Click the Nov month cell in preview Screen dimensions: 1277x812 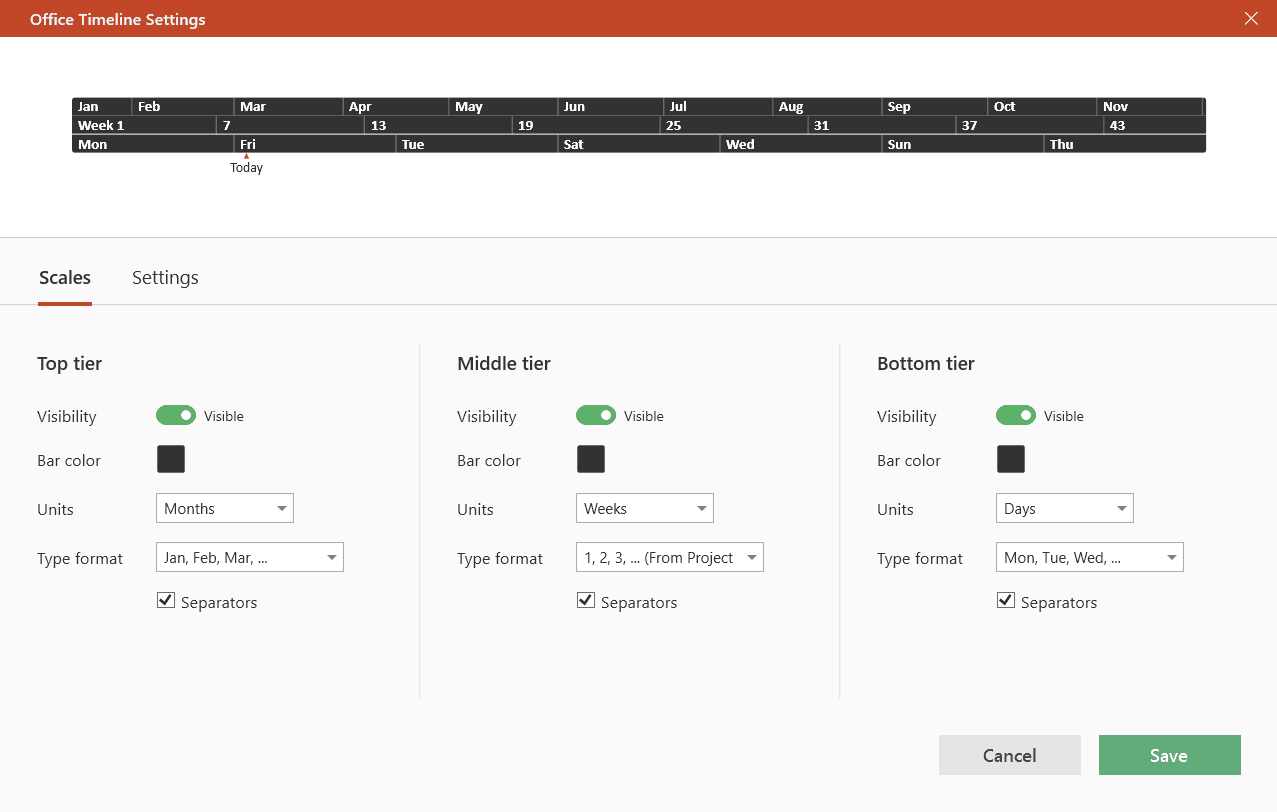tap(1150, 106)
